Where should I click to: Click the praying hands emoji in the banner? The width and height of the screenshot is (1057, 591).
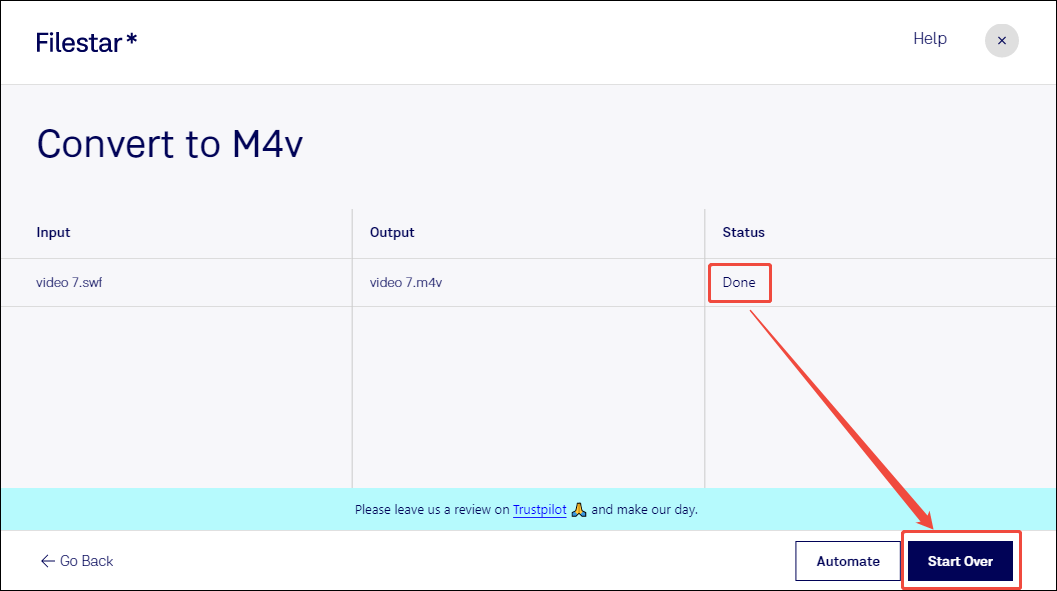tap(578, 510)
